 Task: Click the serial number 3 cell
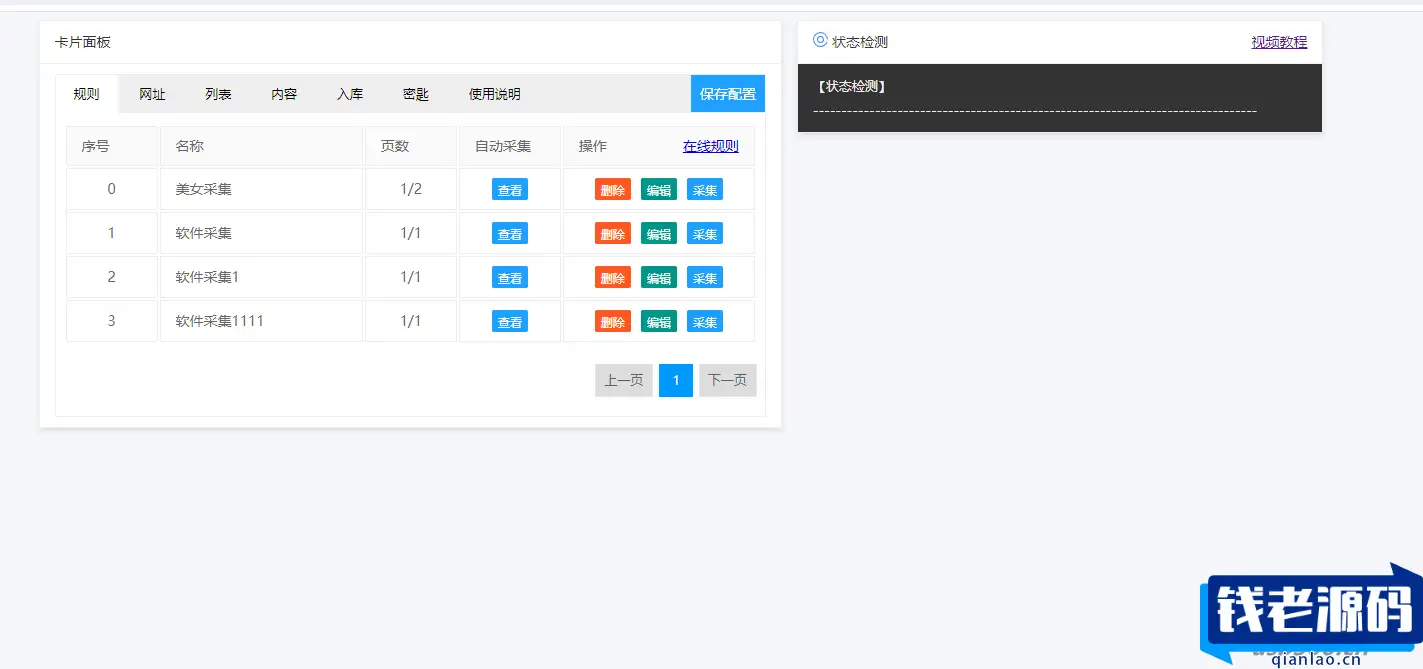[x=112, y=321]
